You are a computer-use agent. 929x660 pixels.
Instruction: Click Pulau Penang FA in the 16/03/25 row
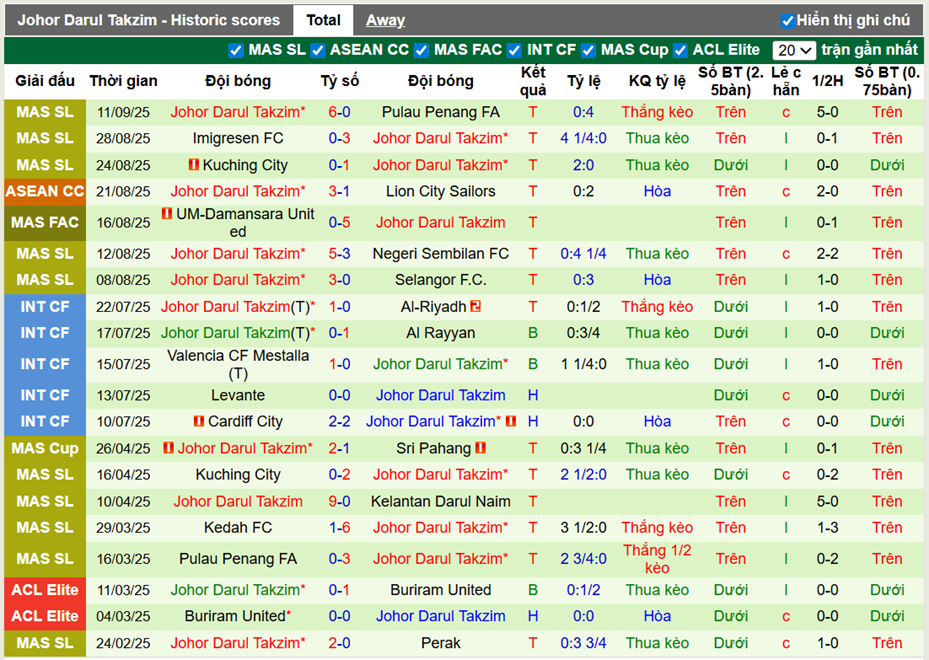238,559
